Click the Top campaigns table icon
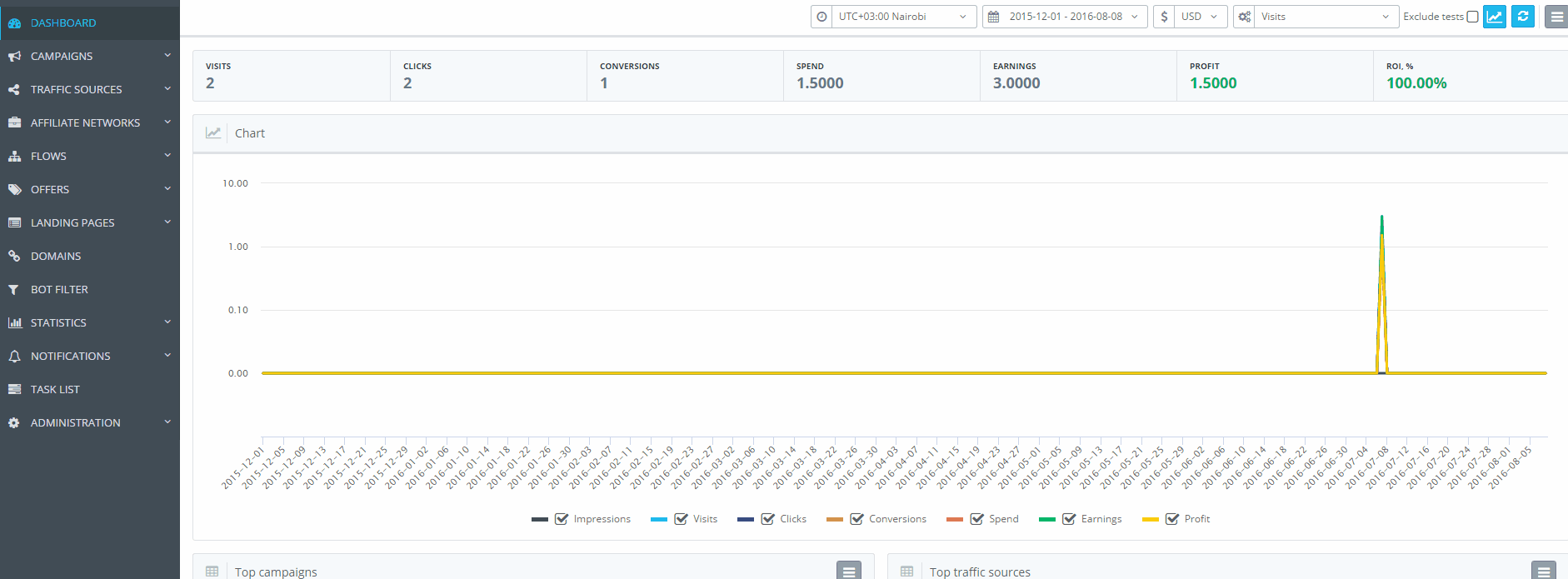The height and width of the screenshot is (579, 1568). [x=212, y=572]
